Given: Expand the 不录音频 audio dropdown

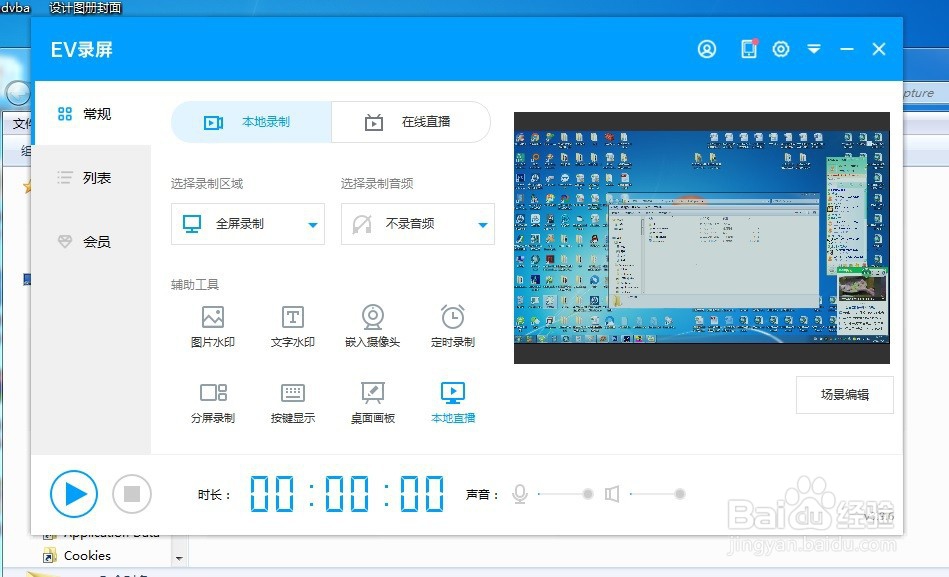Looking at the screenshot, I should [x=418, y=223].
